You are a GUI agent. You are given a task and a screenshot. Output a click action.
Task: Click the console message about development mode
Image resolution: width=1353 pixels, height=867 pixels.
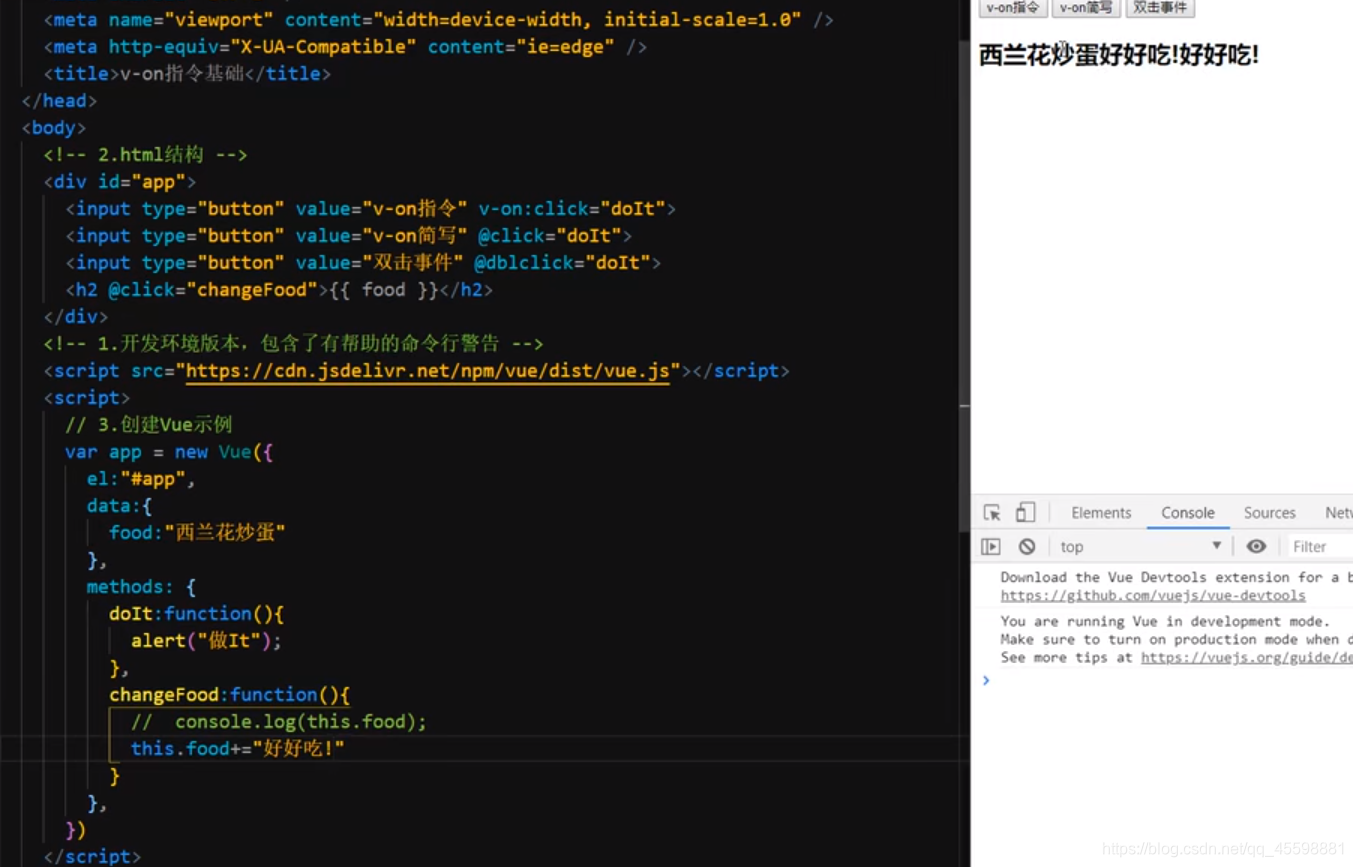click(1176, 639)
